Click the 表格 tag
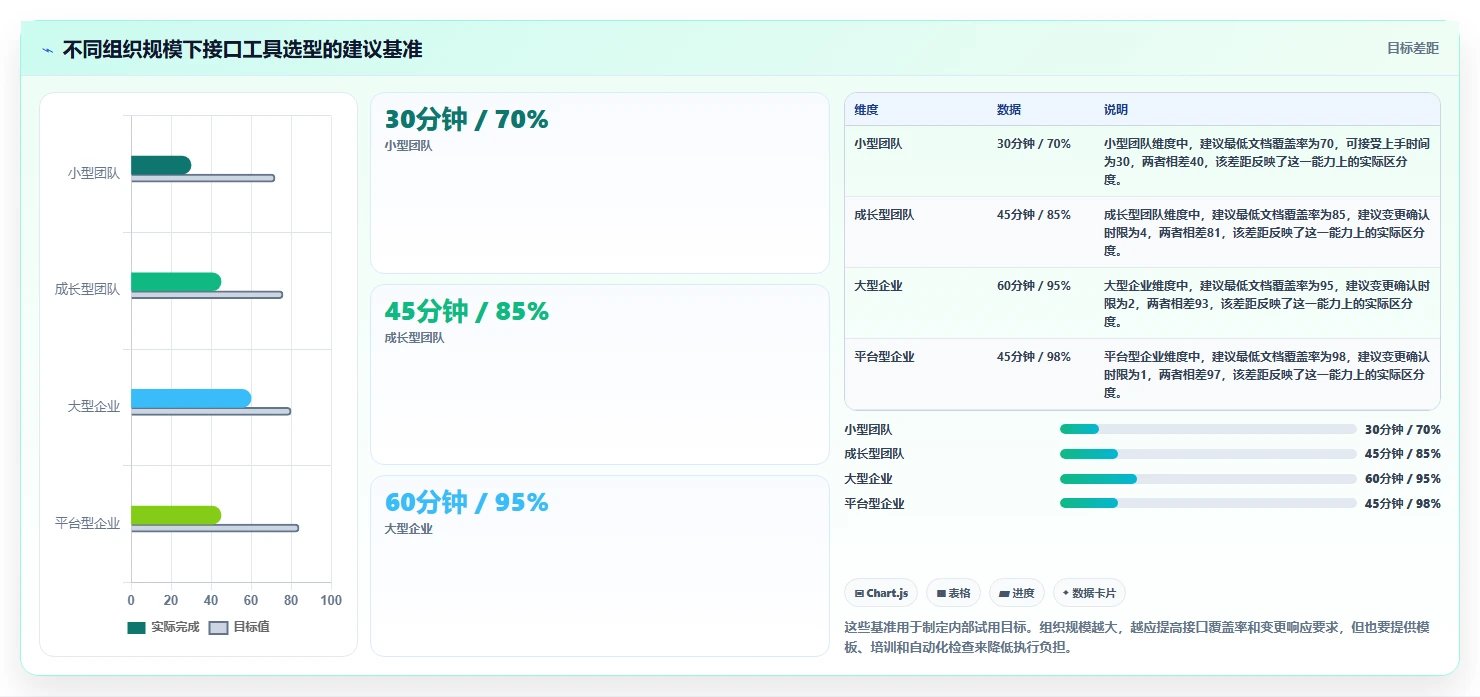 (x=953, y=593)
